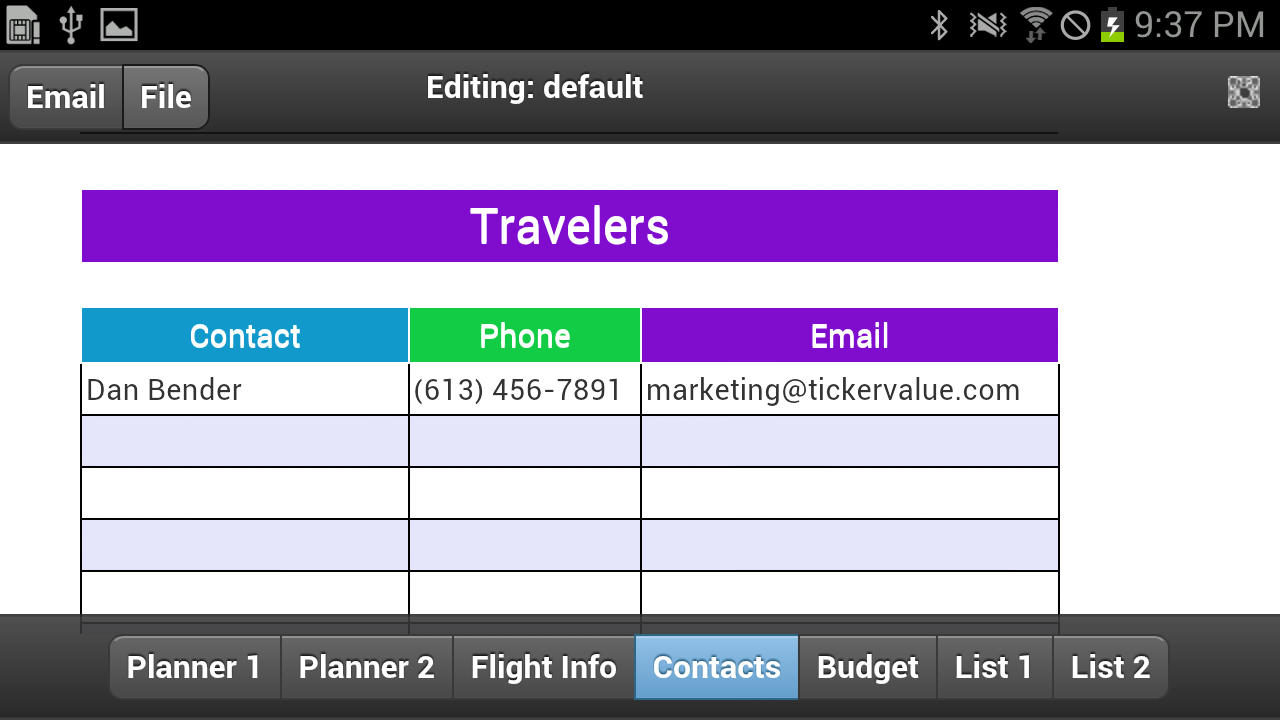Tap the USB connection status icon

[x=70, y=25]
